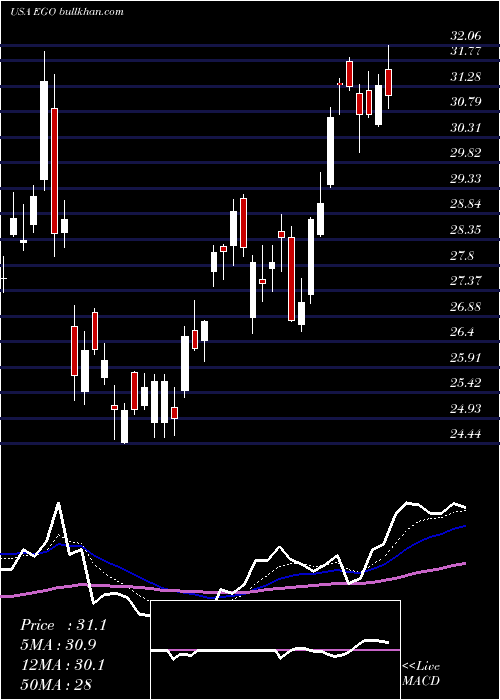This screenshot has height=700, width=500.
Task: Click the 29.33 price level label
Action: pyautogui.click(x=466, y=179)
